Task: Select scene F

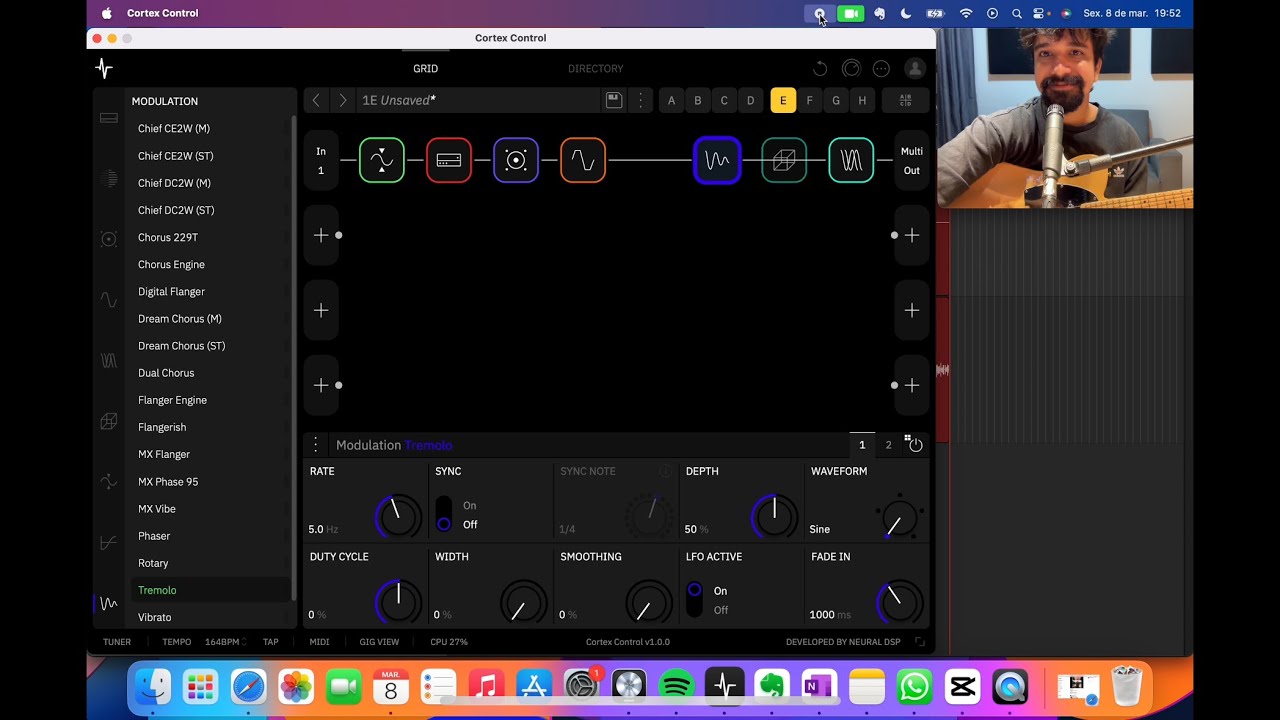Action: [810, 100]
